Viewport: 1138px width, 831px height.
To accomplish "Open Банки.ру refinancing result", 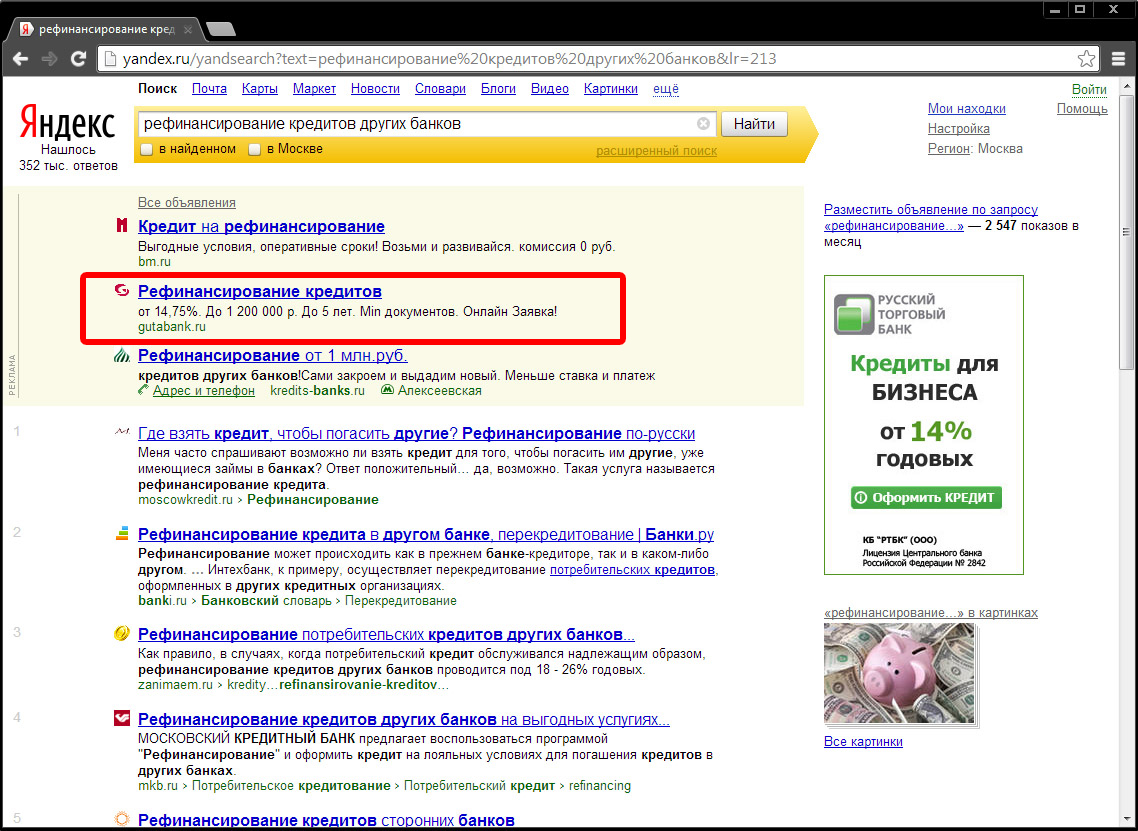I will coord(426,534).
